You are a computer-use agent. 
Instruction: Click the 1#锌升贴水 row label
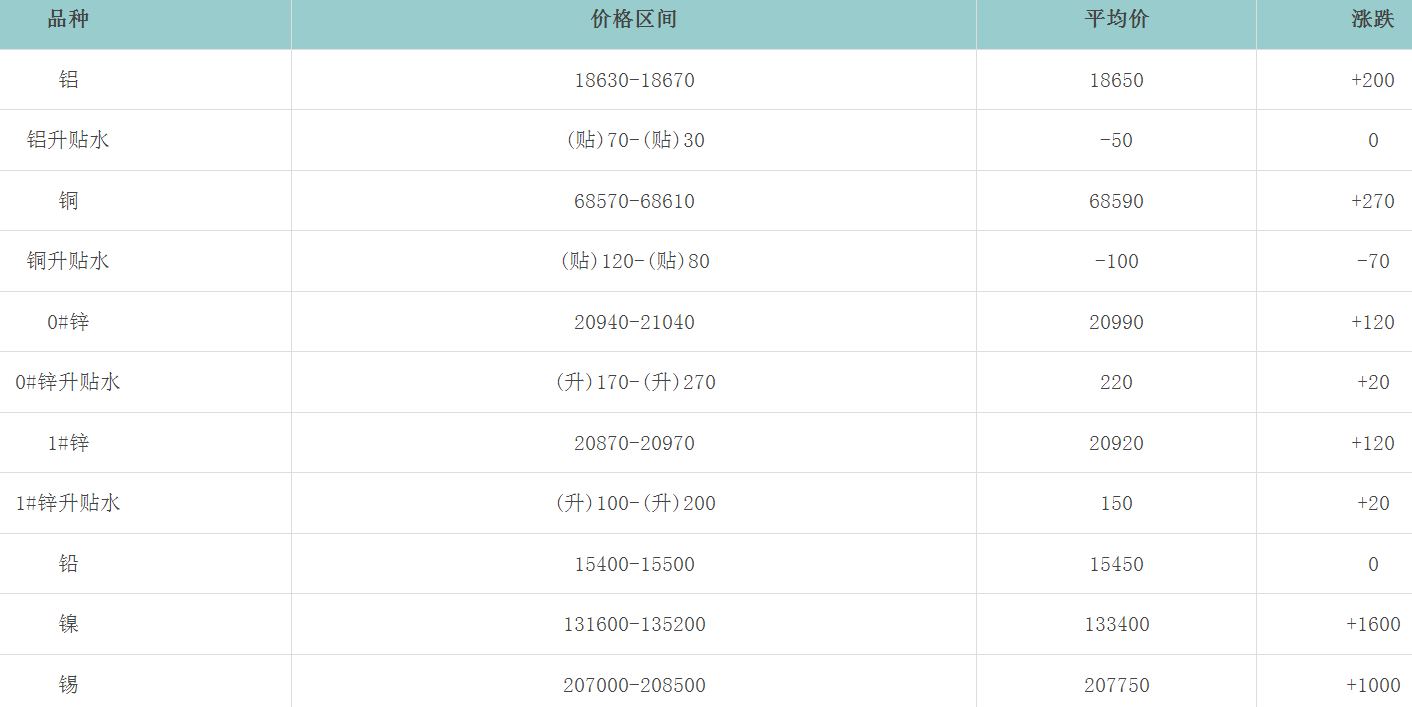tap(68, 503)
